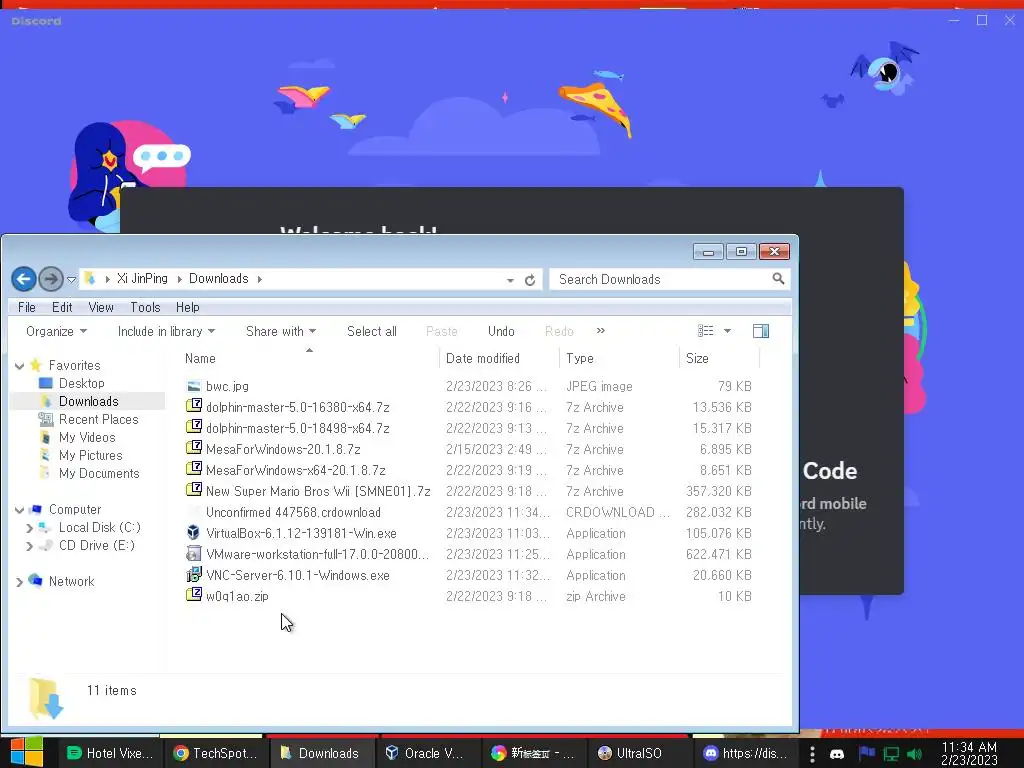The width and height of the screenshot is (1024, 768).
Task: Open My Videos in sidebar
Action: (87, 438)
